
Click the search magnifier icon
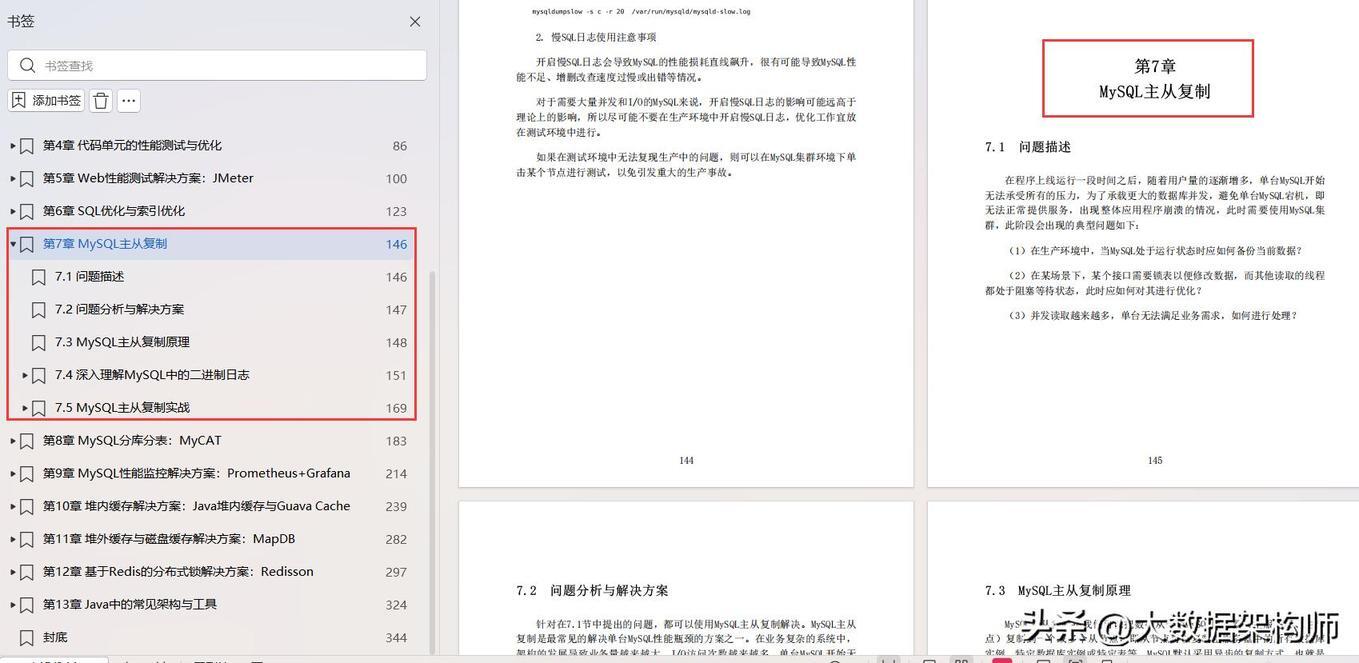coord(27,65)
